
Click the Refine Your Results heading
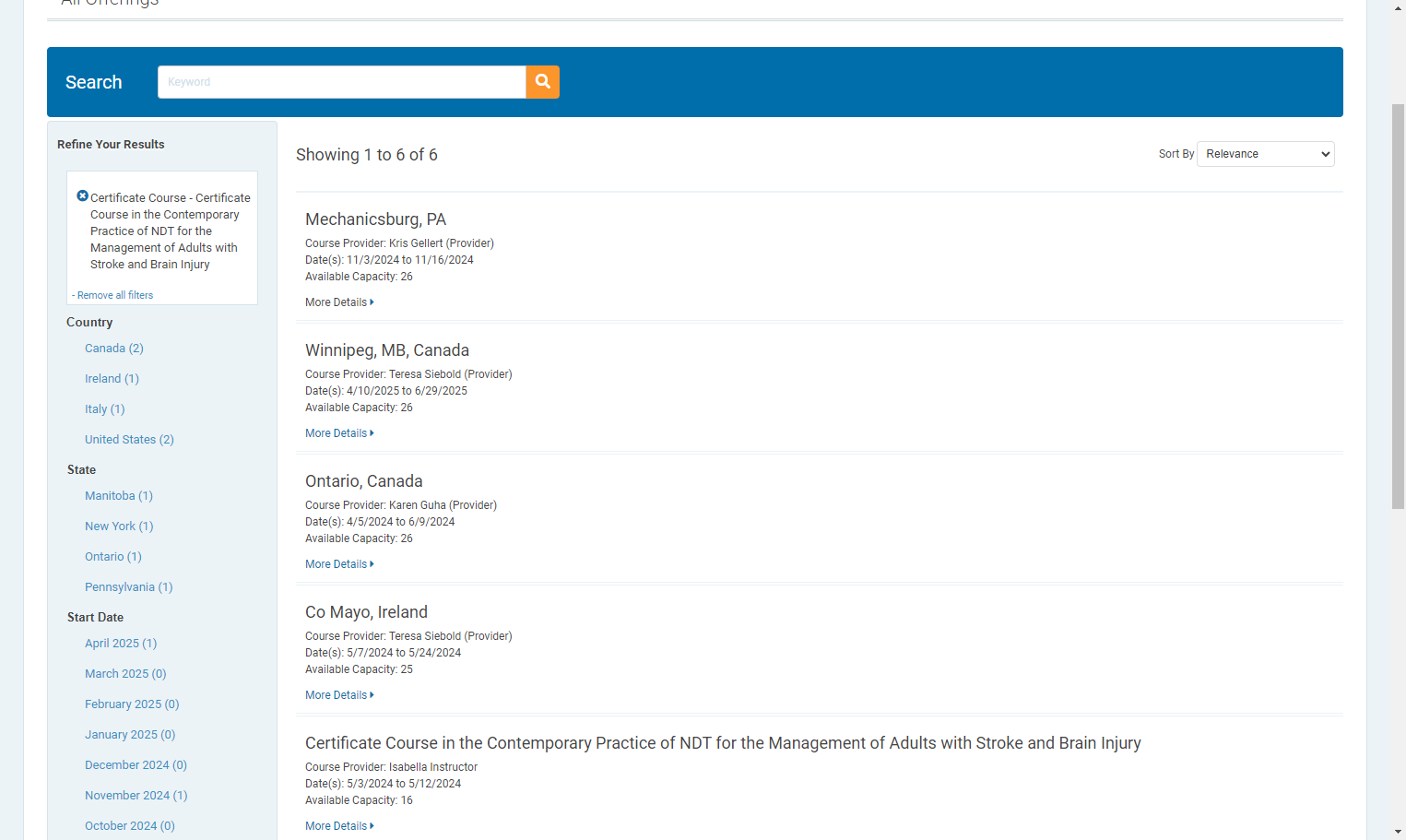pos(111,145)
